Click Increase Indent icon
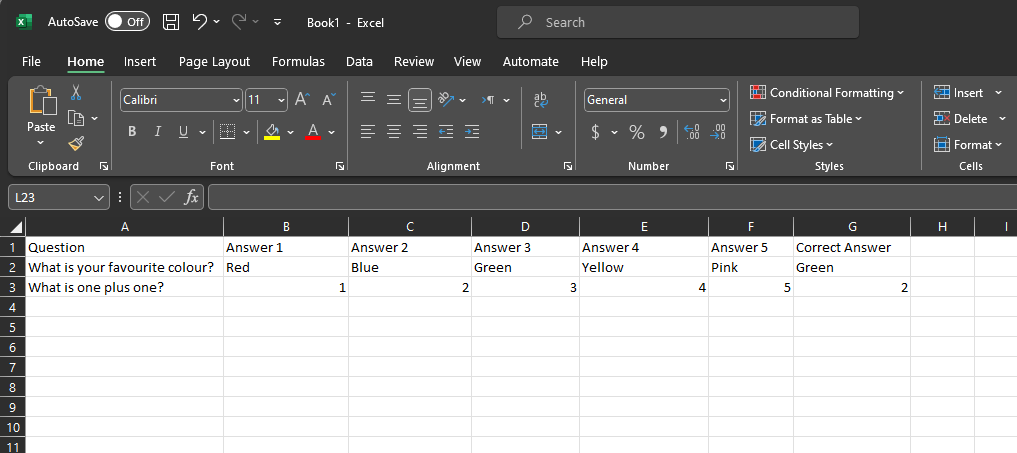 (x=472, y=132)
